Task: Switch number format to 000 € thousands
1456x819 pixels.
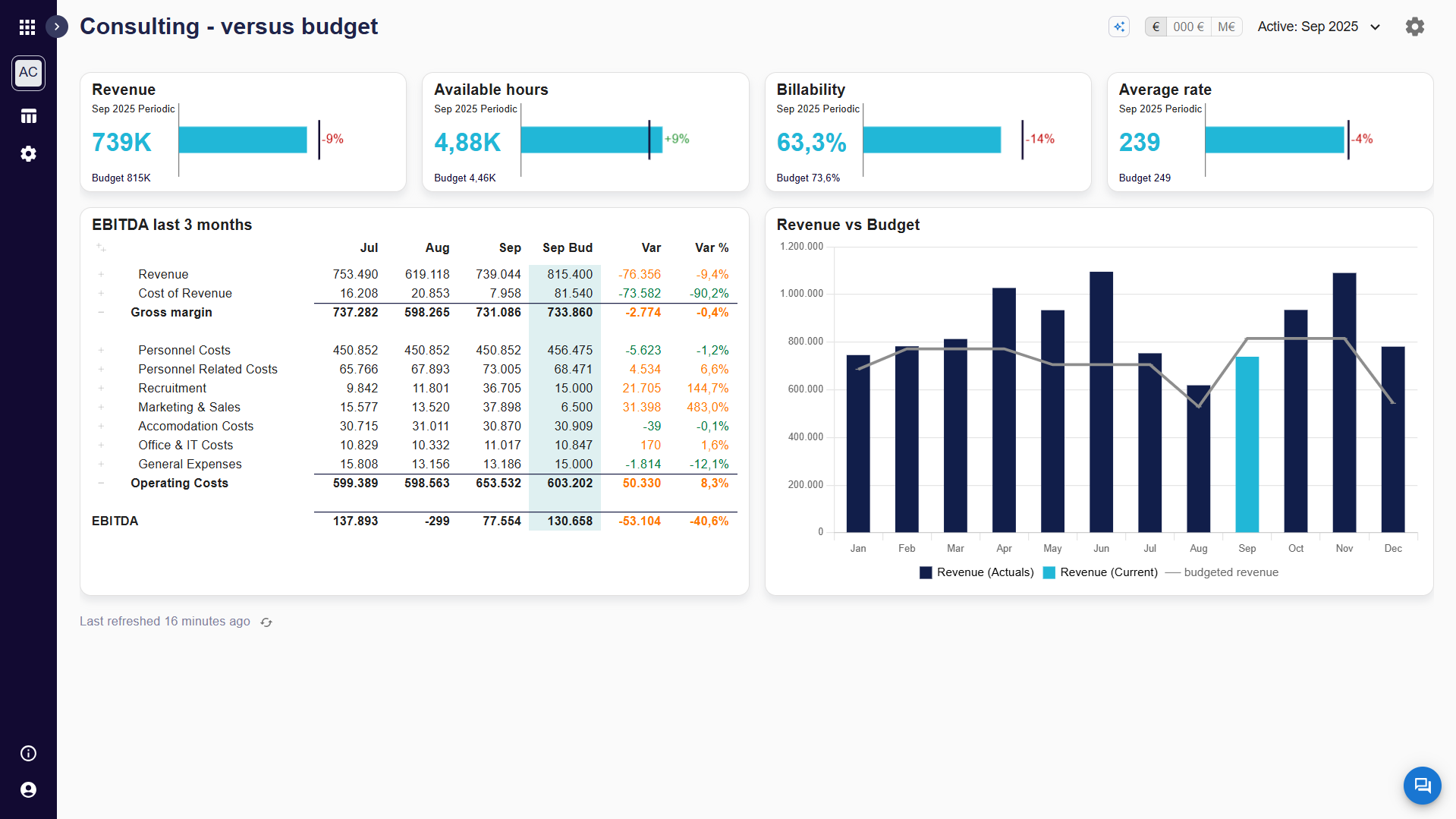Action: (1188, 27)
